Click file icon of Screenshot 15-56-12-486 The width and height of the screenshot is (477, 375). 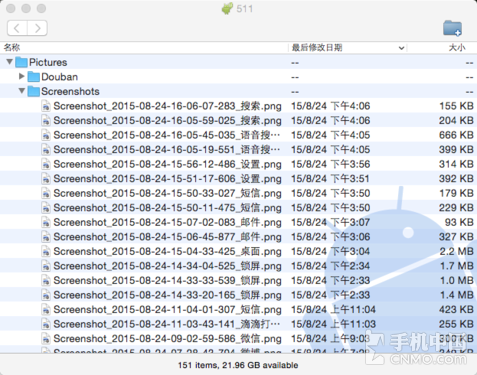click(46, 164)
